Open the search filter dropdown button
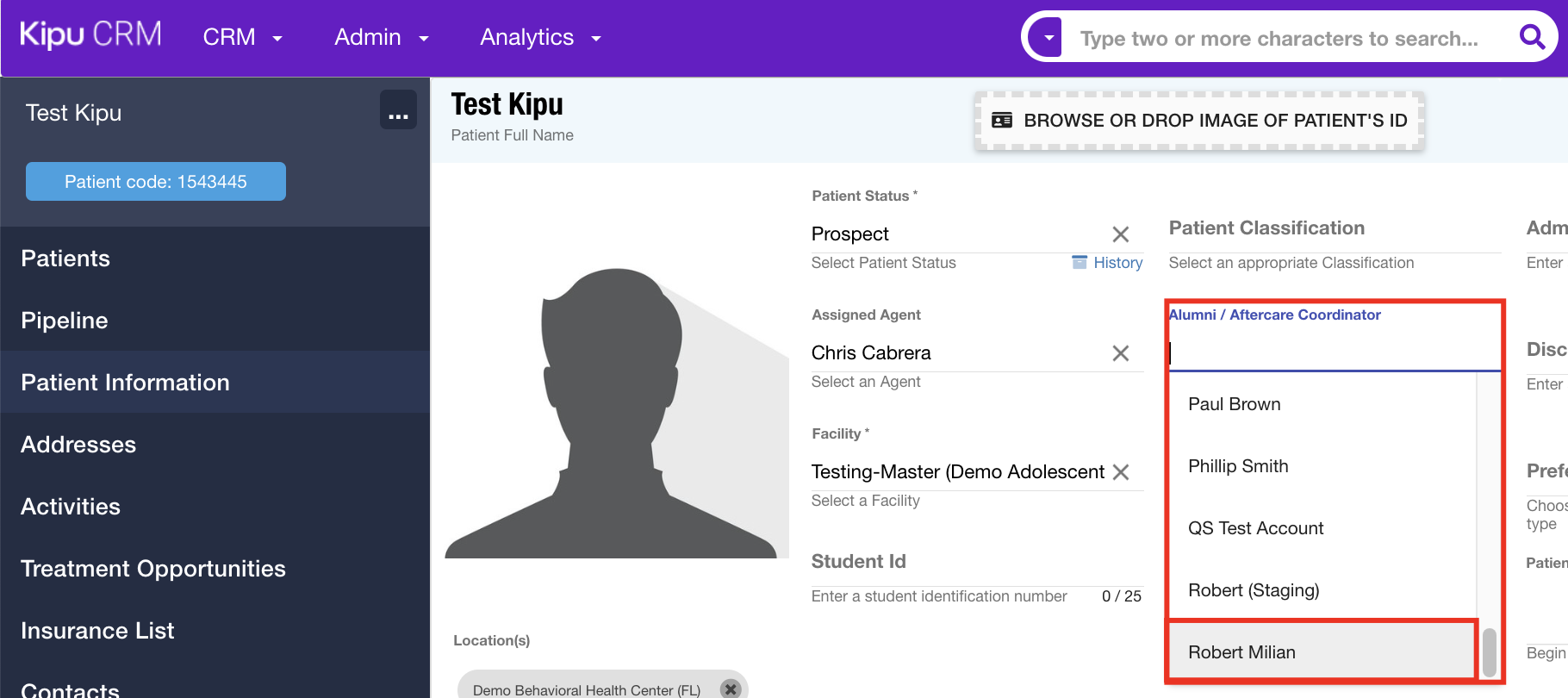The image size is (1568, 698). [1048, 38]
